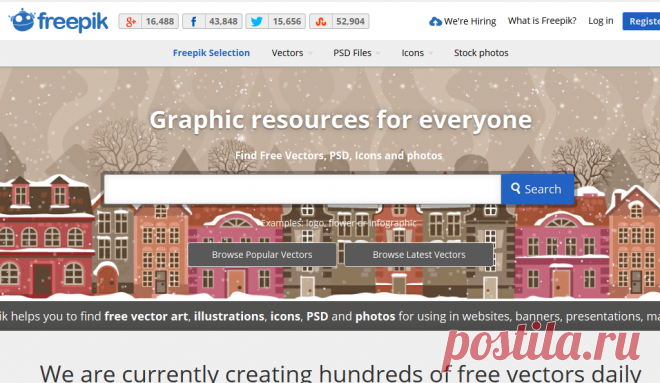This screenshot has height=383, width=660.
Task: Click the Facebook share icon
Action: [194, 21]
